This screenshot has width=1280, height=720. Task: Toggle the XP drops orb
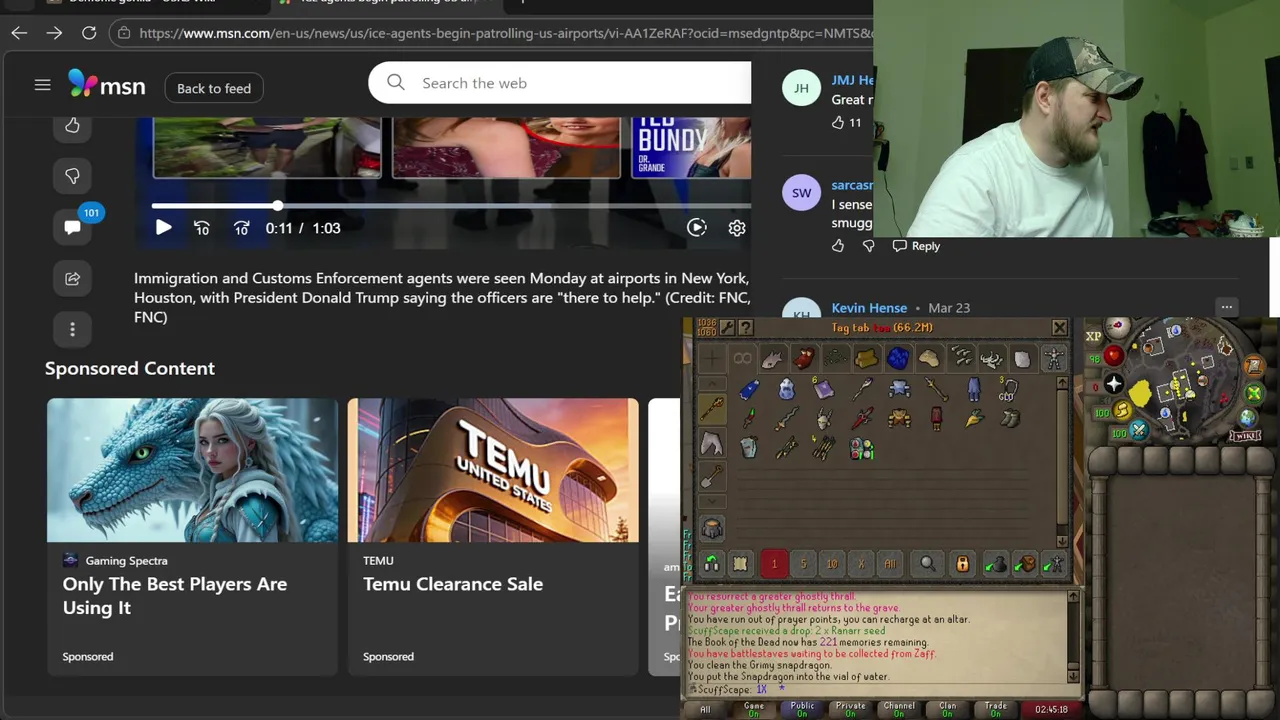1093,337
